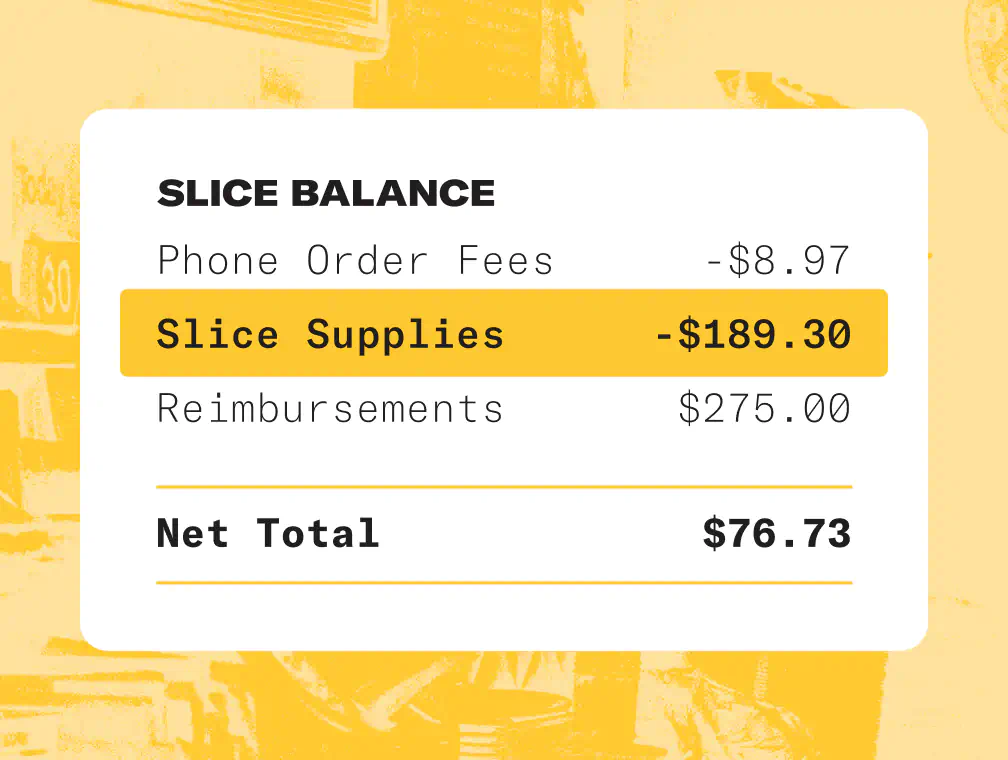Click the yellow divider below Net Total
Viewport: 1008px width, 760px height.
pos(504,583)
